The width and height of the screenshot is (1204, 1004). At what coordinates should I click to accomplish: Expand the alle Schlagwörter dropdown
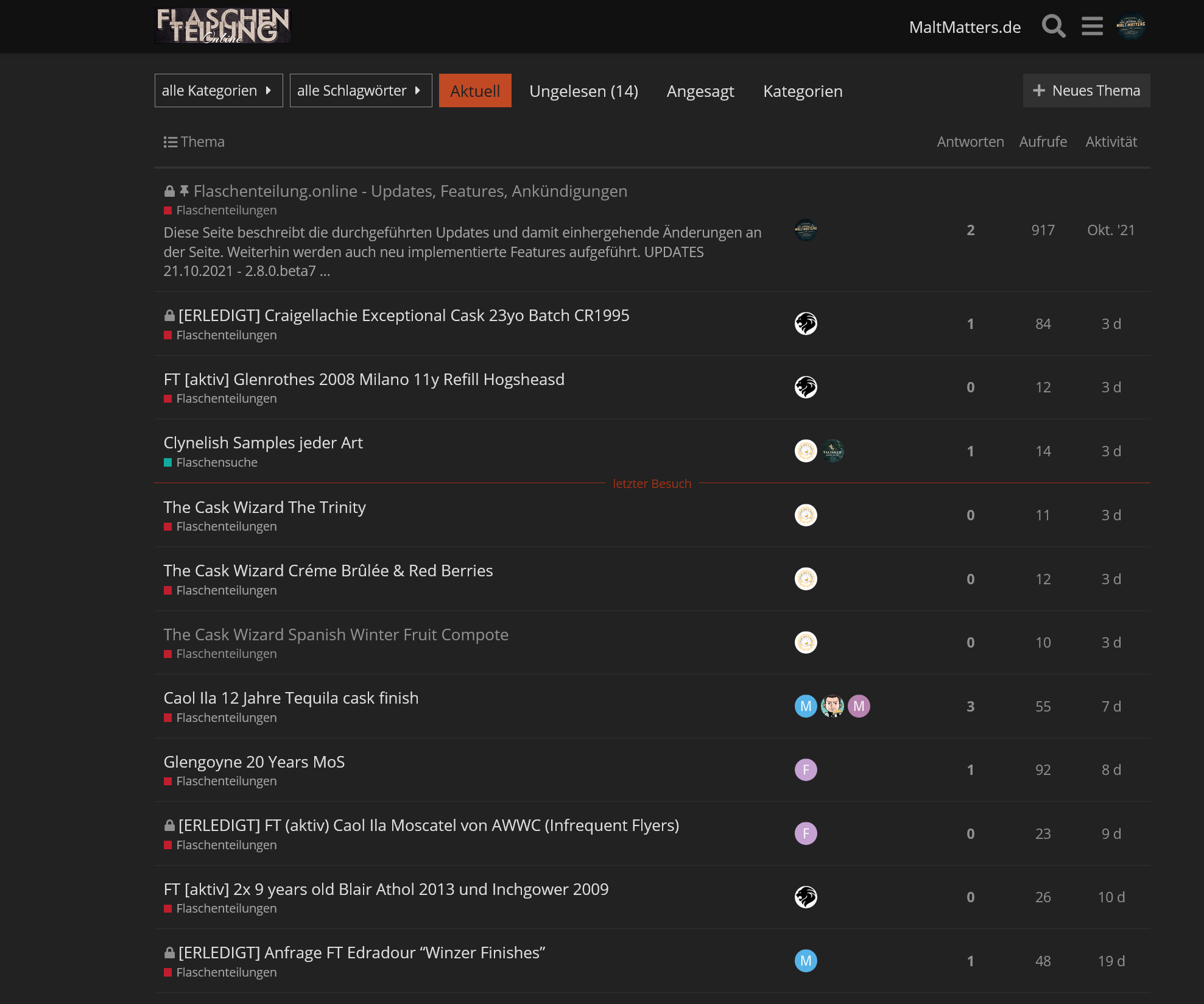[361, 91]
